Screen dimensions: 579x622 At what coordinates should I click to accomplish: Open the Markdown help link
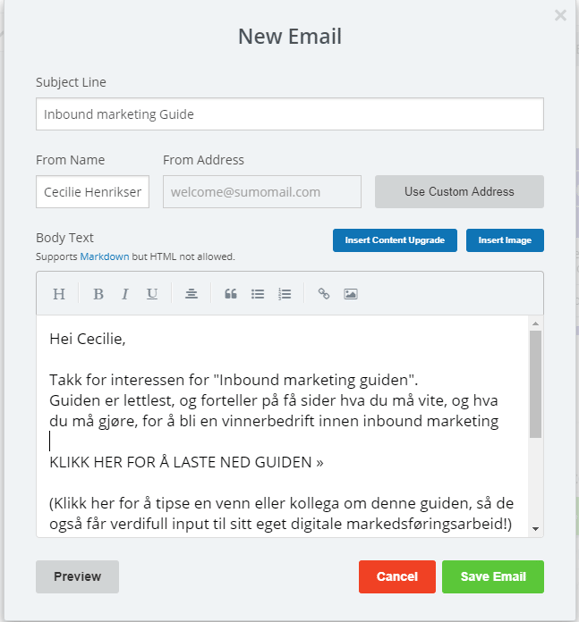105,257
